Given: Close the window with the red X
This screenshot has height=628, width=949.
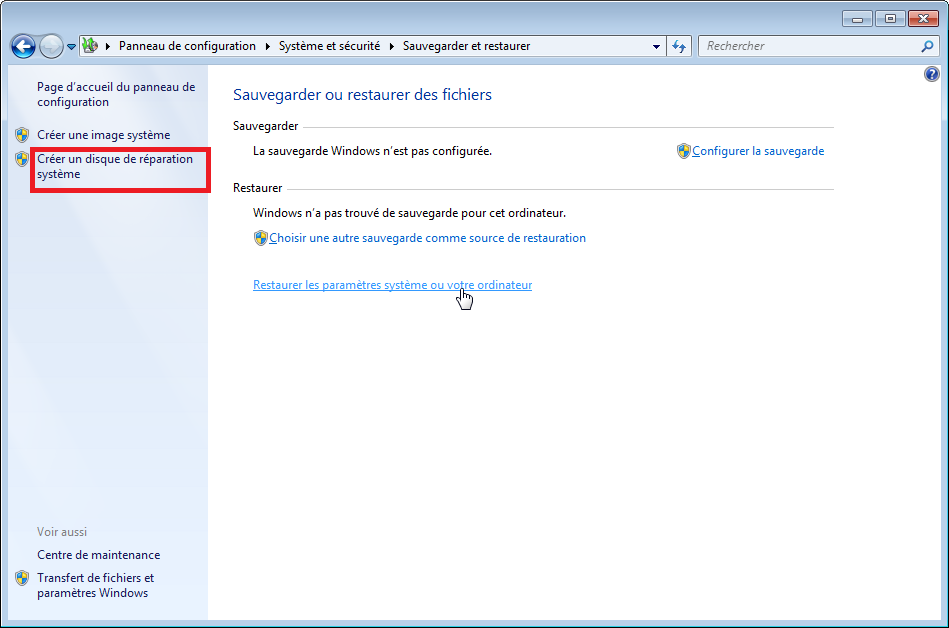Looking at the screenshot, I should [924, 19].
